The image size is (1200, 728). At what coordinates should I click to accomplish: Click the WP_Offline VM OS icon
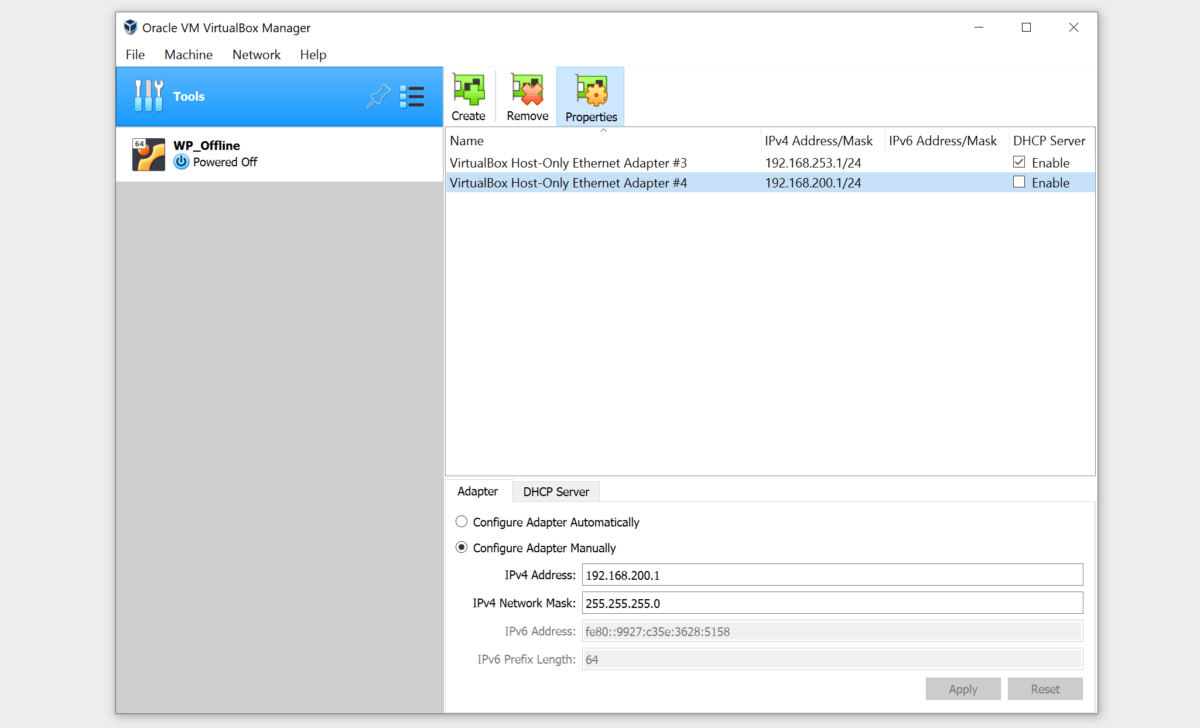tap(149, 154)
